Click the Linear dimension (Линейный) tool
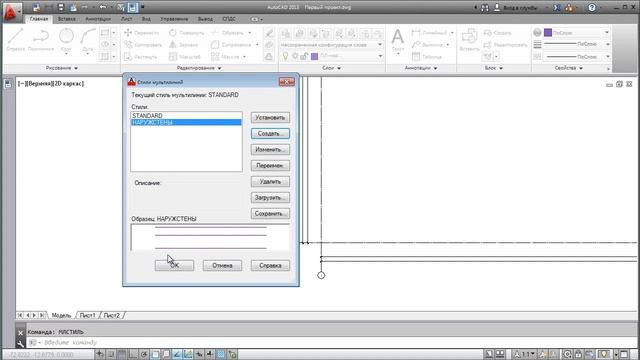Viewport: 640px width, 360px height. coord(429,33)
